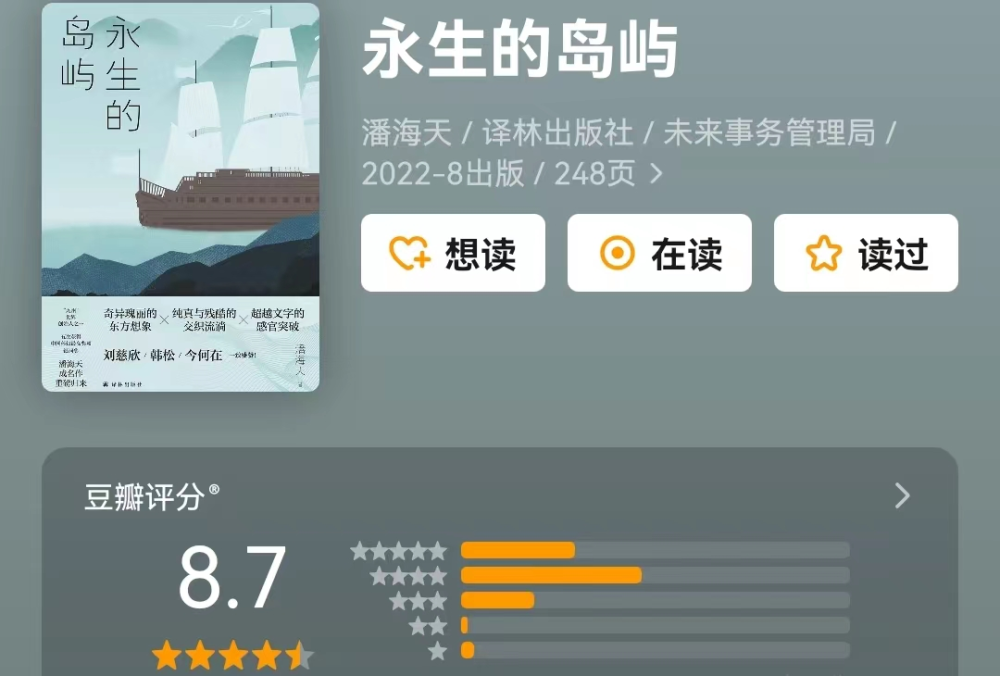Mark book as 在读
The image size is (1000, 676).
[659, 253]
